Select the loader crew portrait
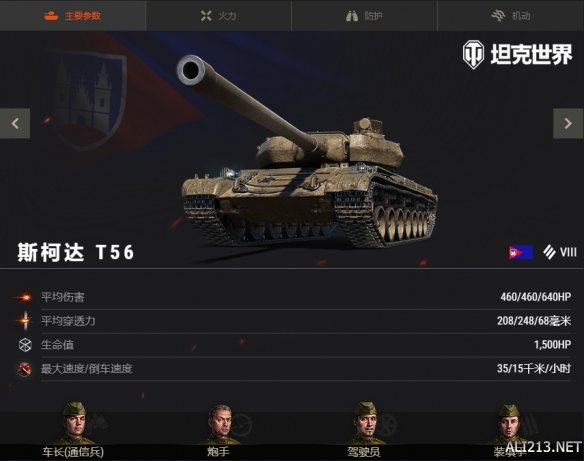 click(x=510, y=425)
